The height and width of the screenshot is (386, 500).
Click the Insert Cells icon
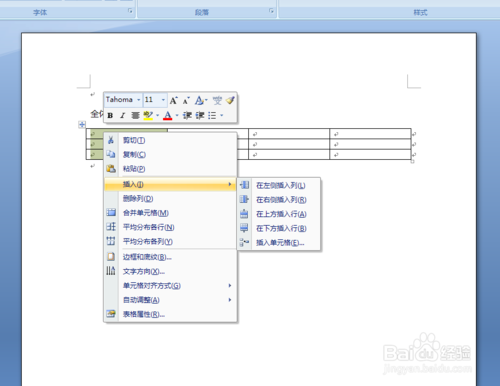244,242
